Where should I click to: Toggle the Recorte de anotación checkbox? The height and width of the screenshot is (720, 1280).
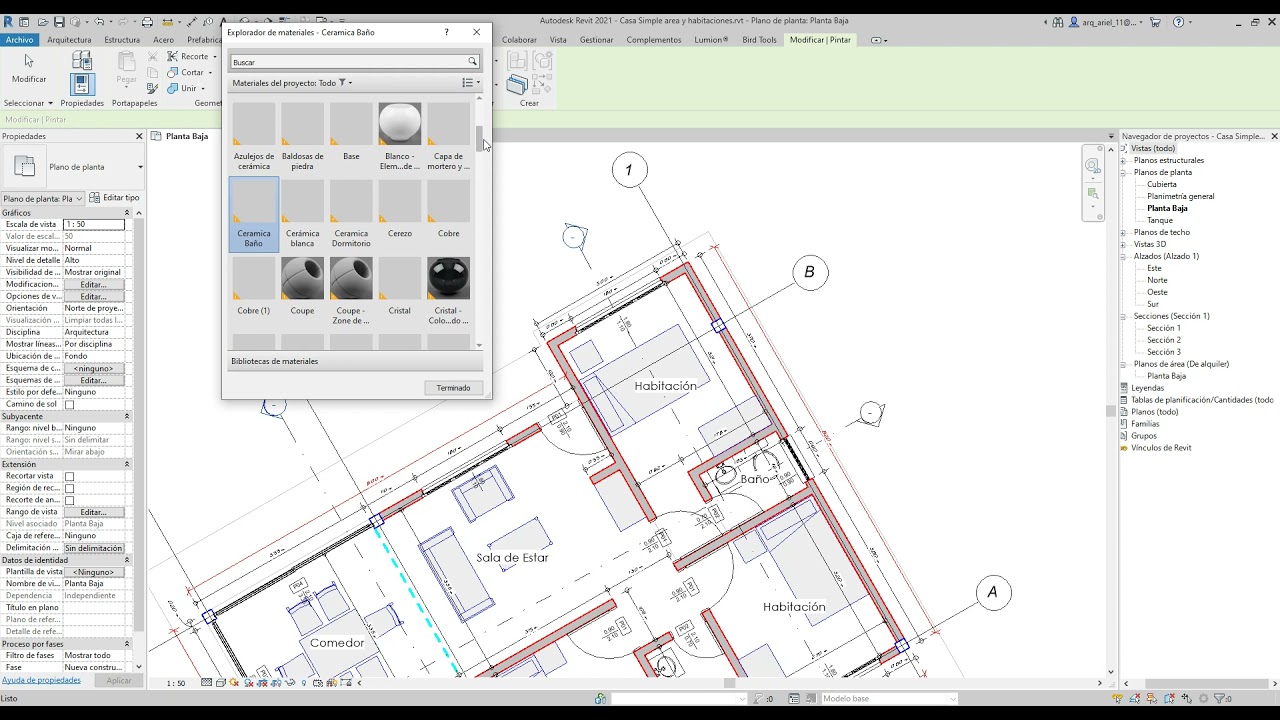(69, 500)
